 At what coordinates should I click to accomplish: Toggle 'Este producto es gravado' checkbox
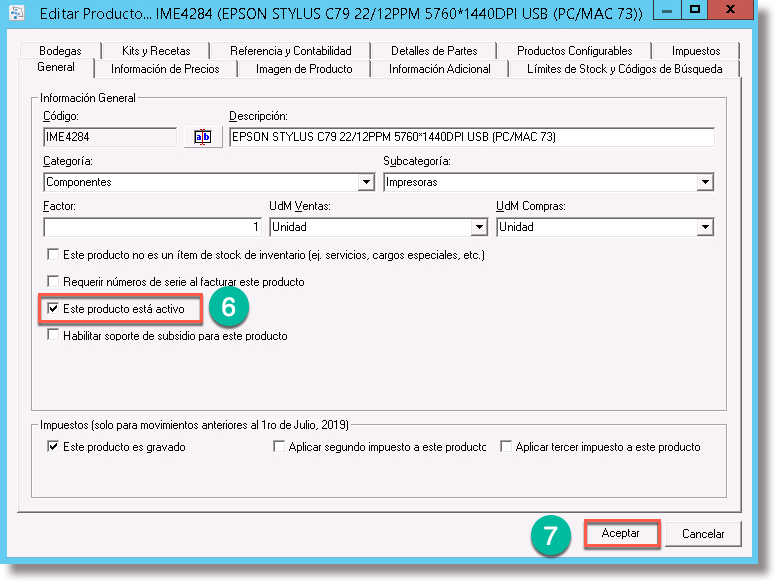53,447
